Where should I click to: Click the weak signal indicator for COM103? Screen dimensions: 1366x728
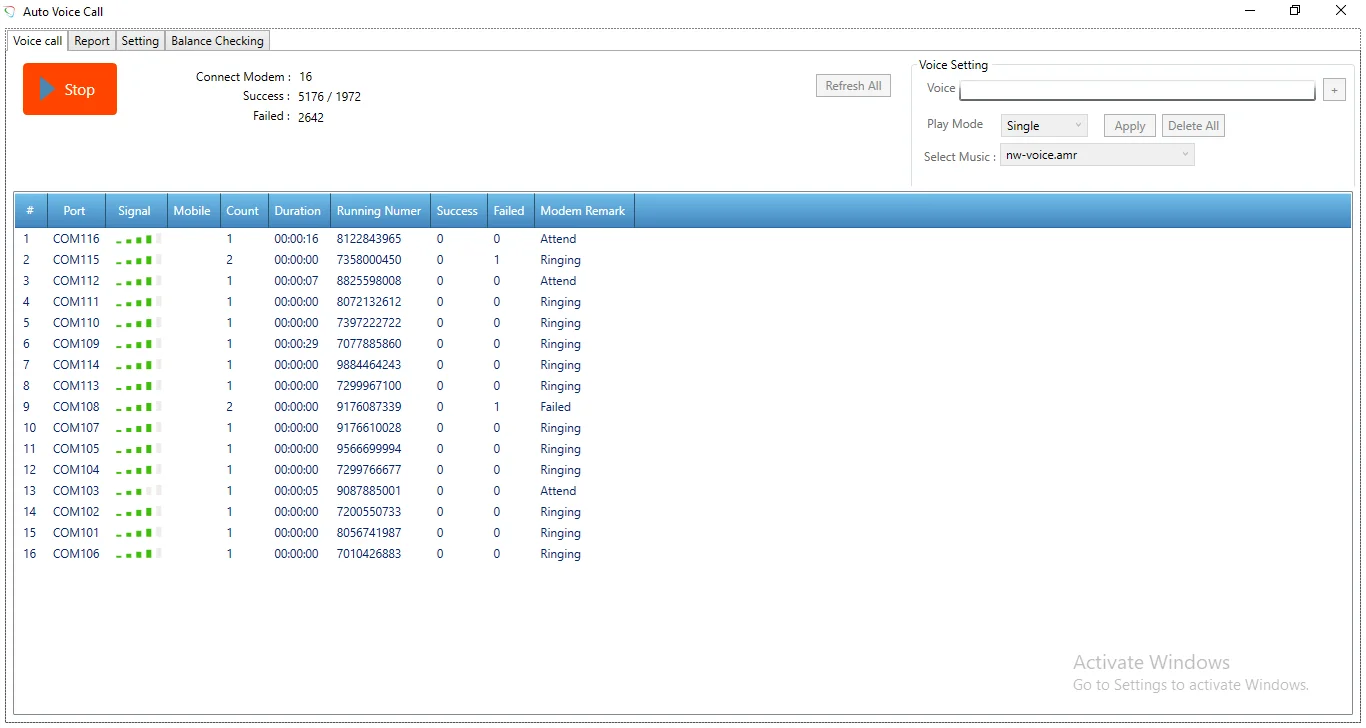(x=135, y=492)
